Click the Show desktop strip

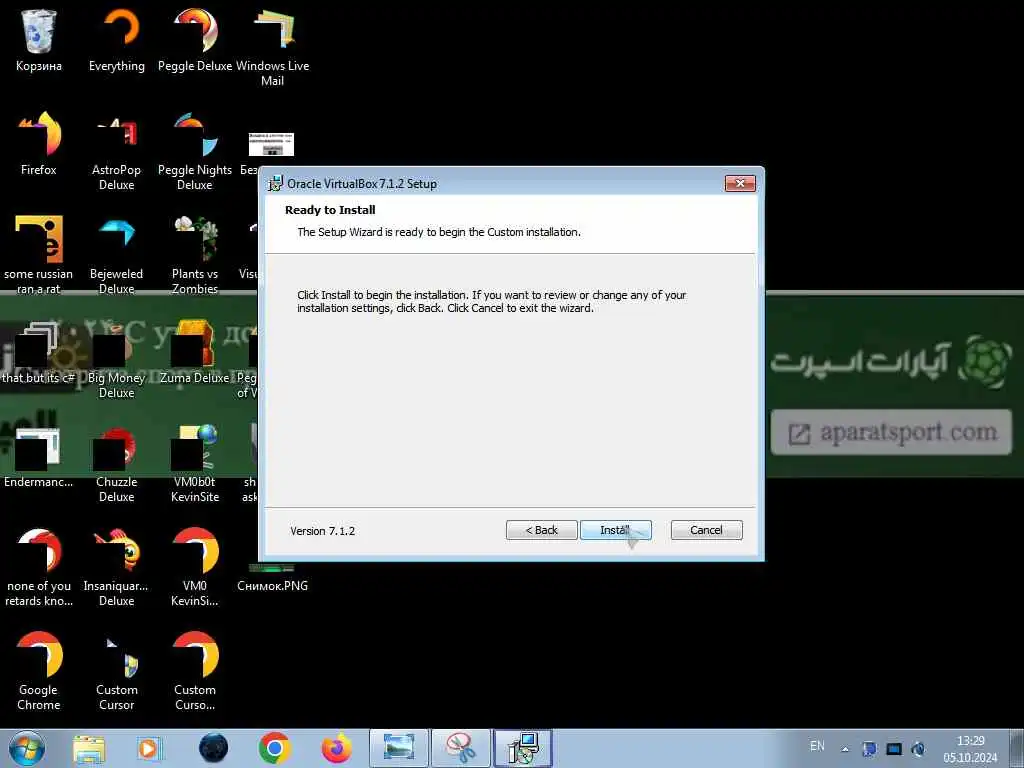coord(1016,748)
